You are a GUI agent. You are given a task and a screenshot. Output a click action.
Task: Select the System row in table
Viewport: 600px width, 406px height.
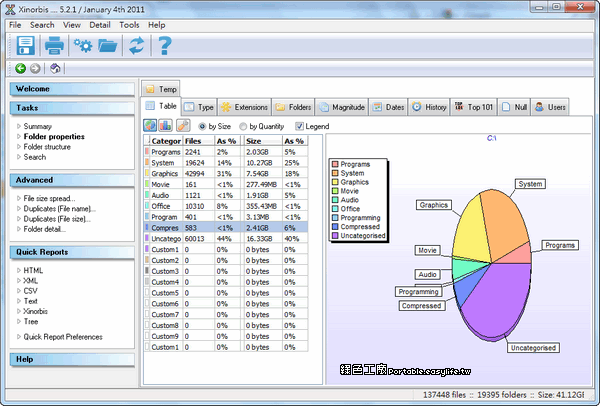click(226, 163)
